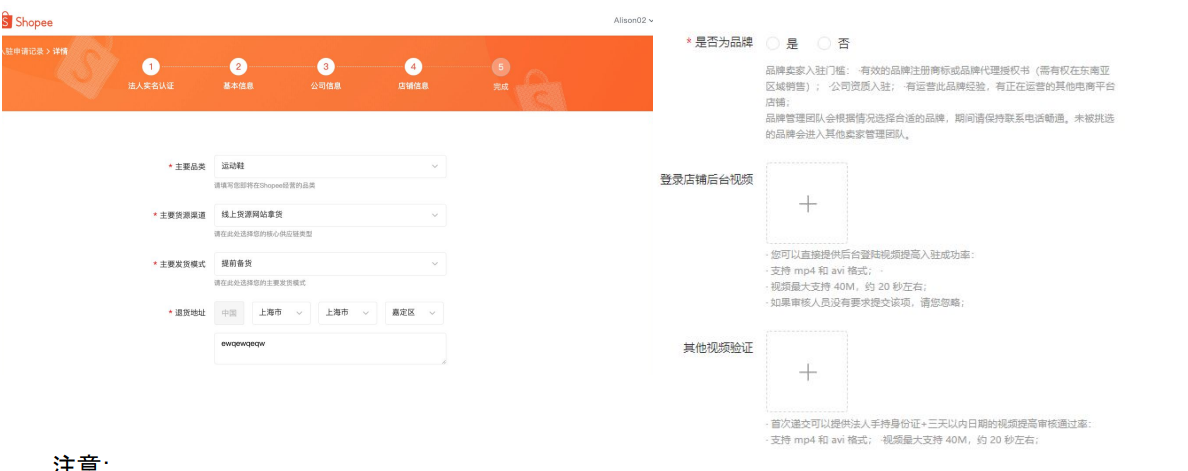Click the return address text area
The image size is (1188, 471).
[x=330, y=348]
